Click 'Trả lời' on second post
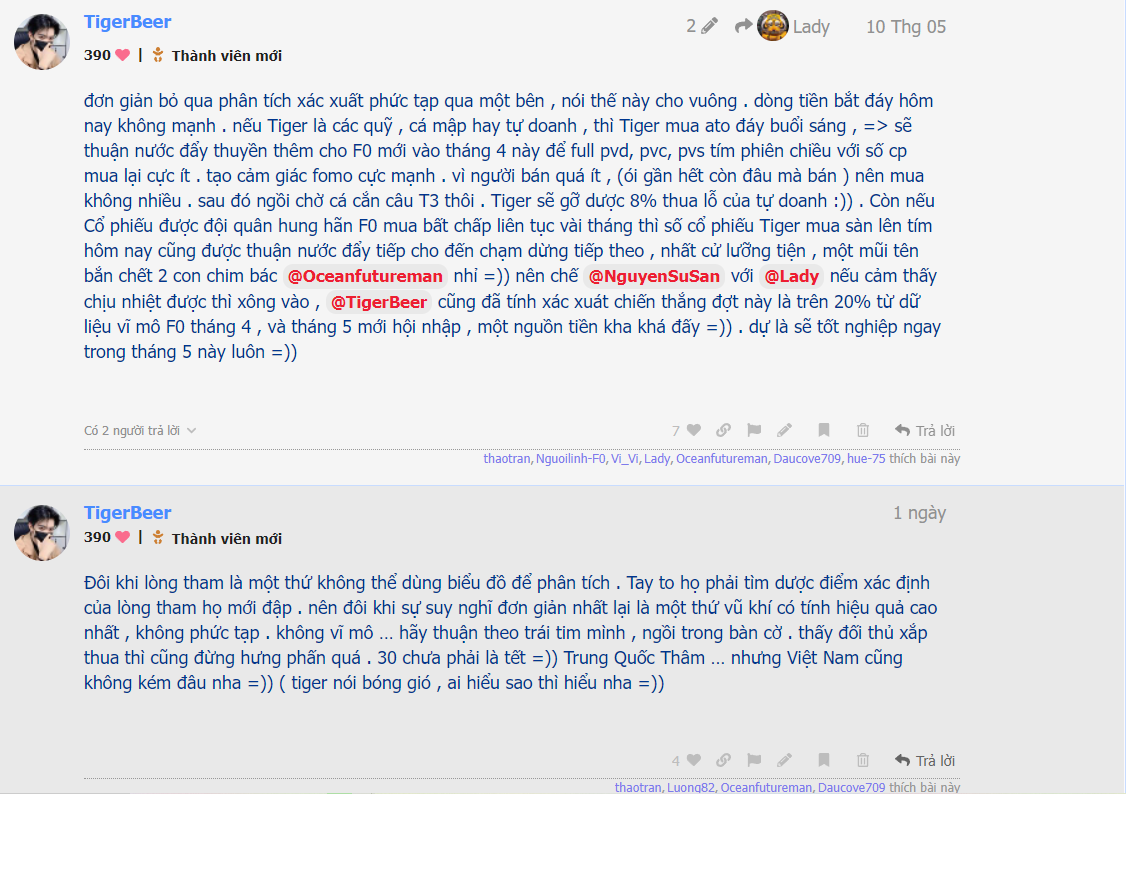This screenshot has width=1126, height=870. [x=925, y=760]
